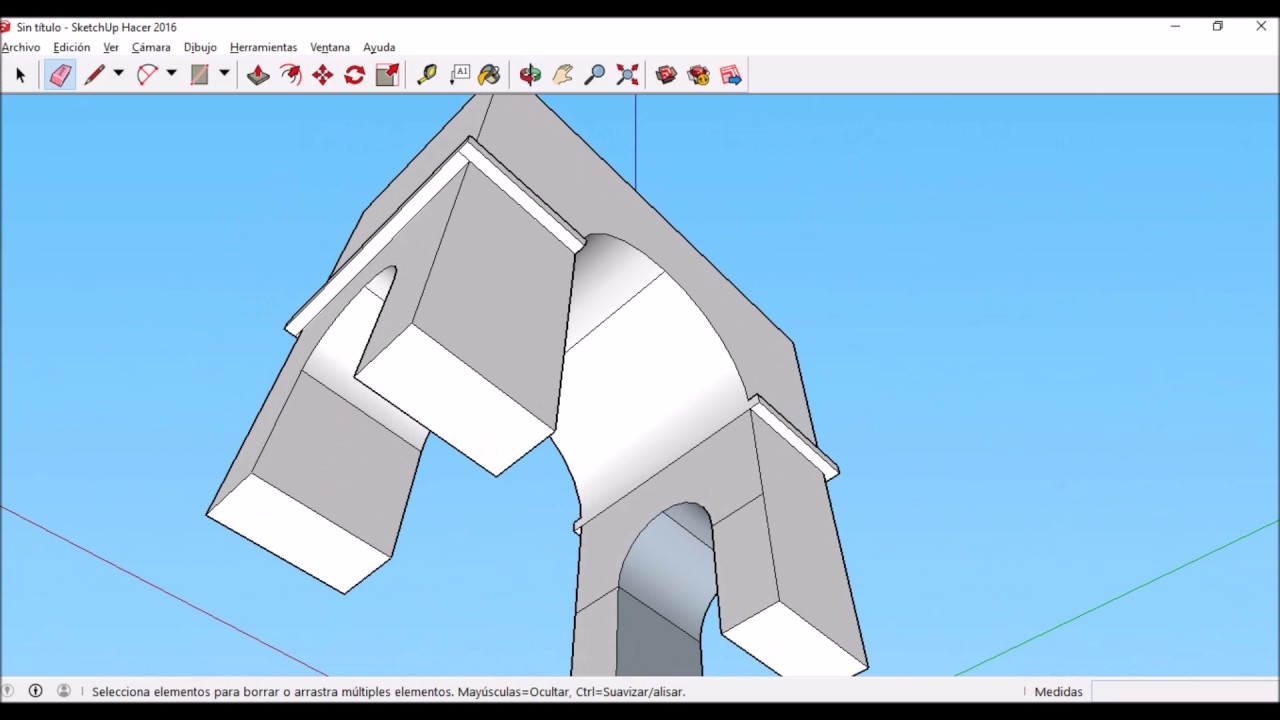Click the Zoom Extents tool
This screenshot has height=720, width=1280.
tap(627, 75)
